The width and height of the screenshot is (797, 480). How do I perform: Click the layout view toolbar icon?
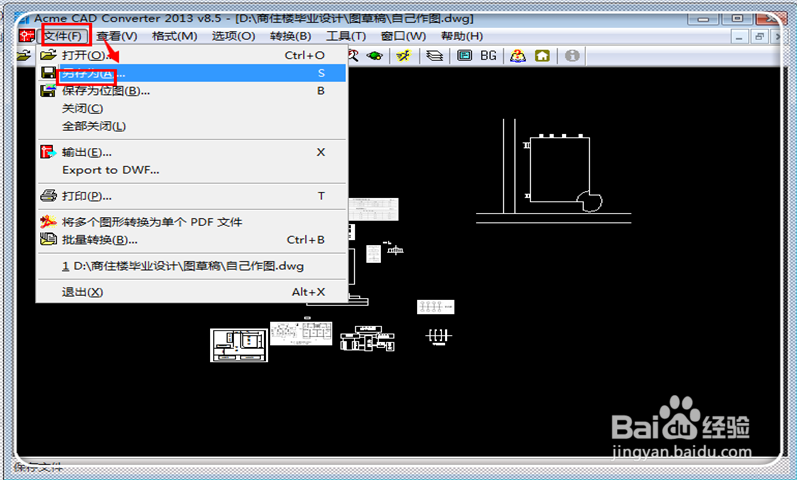click(465, 55)
